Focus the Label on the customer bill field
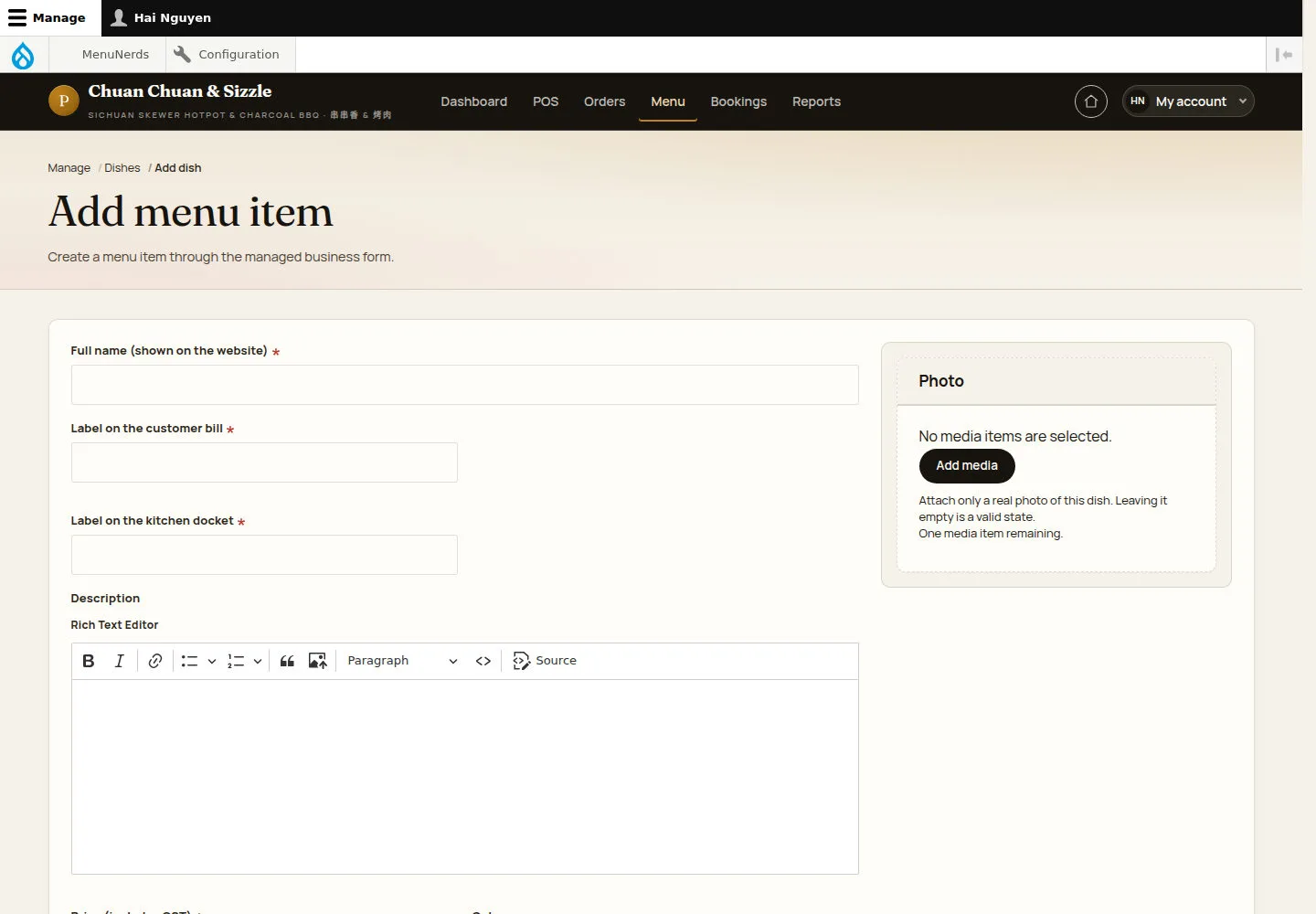The height and width of the screenshot is (914, 1316). pyautogui.click(x=264, y=462)
